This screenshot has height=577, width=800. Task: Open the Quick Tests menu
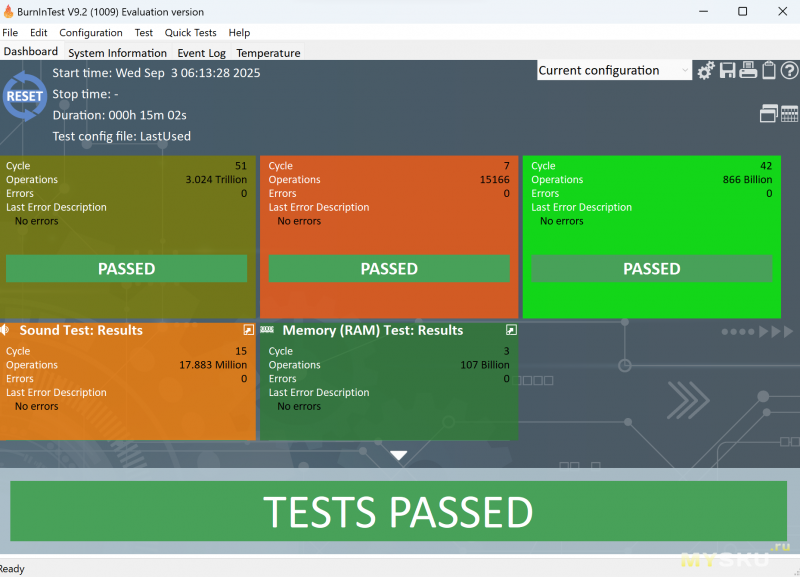coord(191,33)
